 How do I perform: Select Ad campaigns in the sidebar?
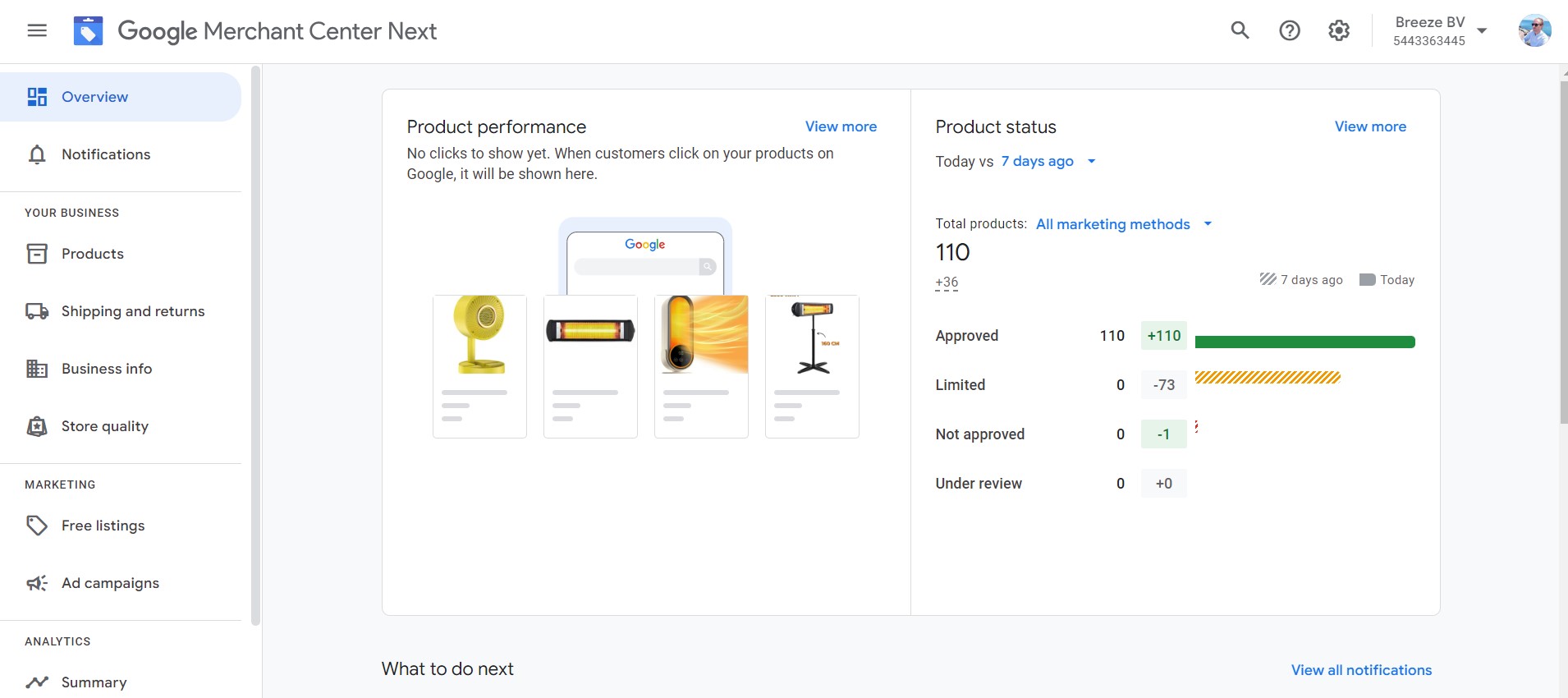[110, 583]
